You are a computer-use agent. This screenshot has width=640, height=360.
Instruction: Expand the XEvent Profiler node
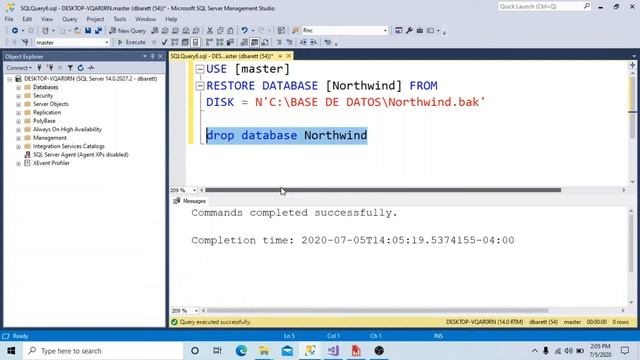pyautogui.click(x=18, y=163)
